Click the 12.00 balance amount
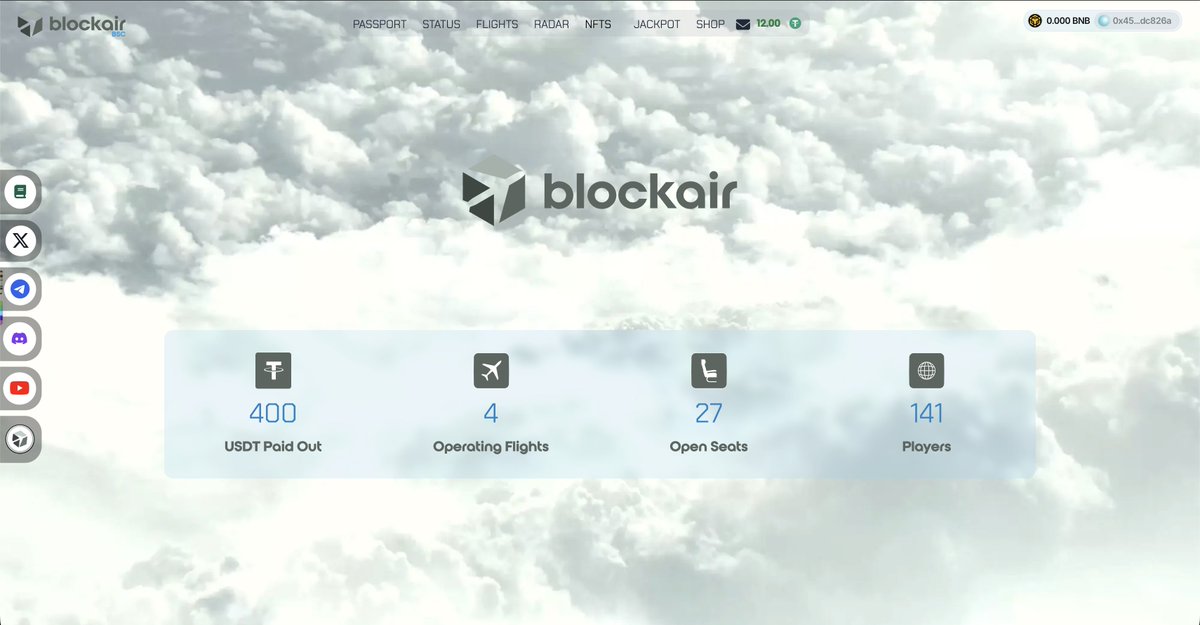Image resolution: width=1200 pixels, height=625 pixels. (768, 23)
